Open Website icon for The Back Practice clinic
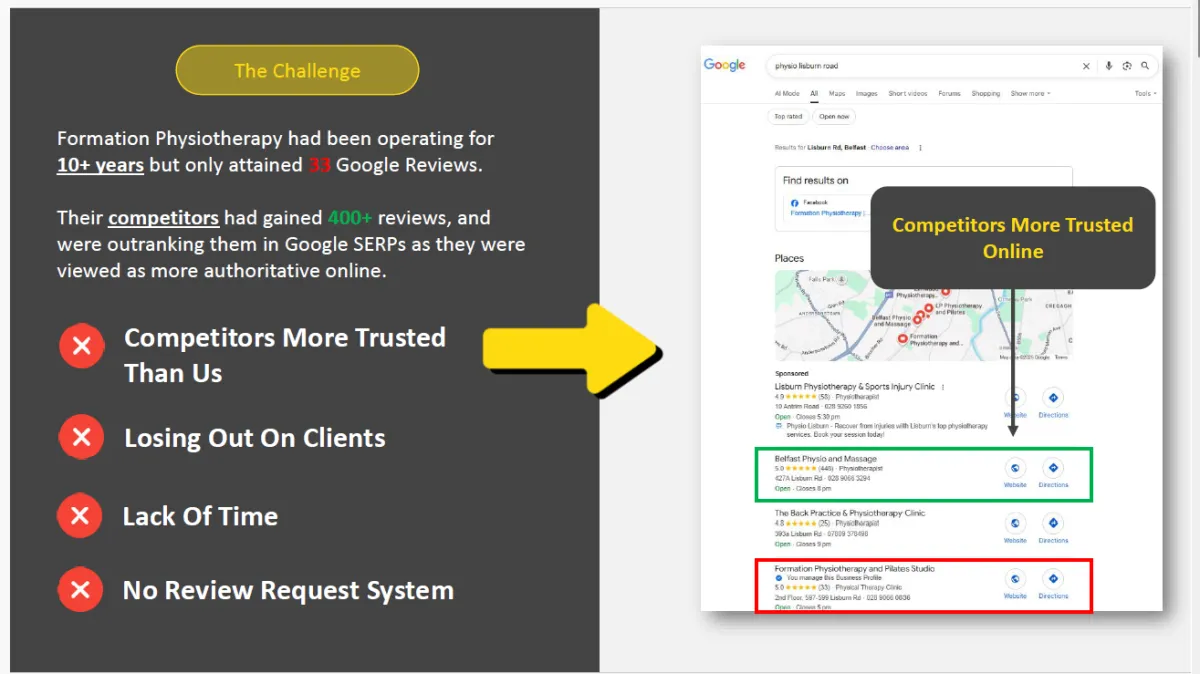 1015,523
